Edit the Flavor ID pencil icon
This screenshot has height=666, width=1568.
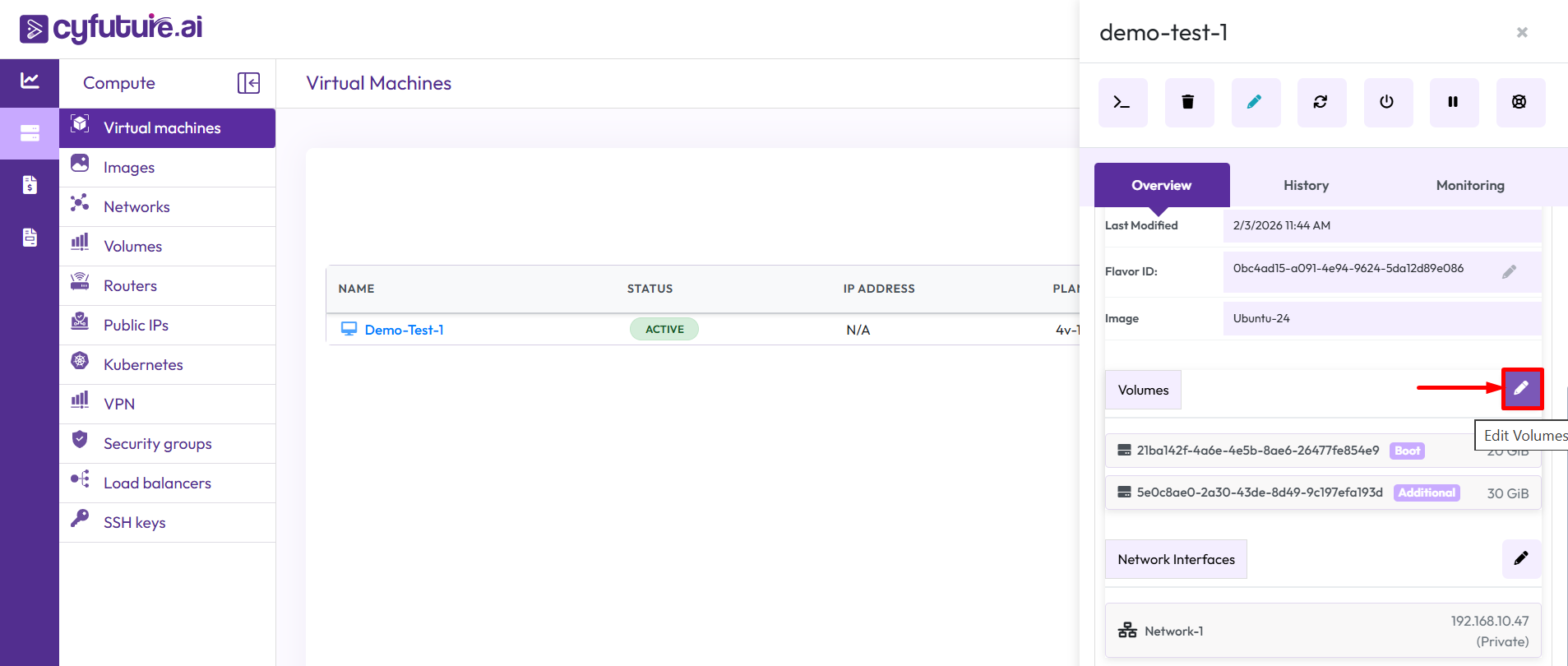1509,272
